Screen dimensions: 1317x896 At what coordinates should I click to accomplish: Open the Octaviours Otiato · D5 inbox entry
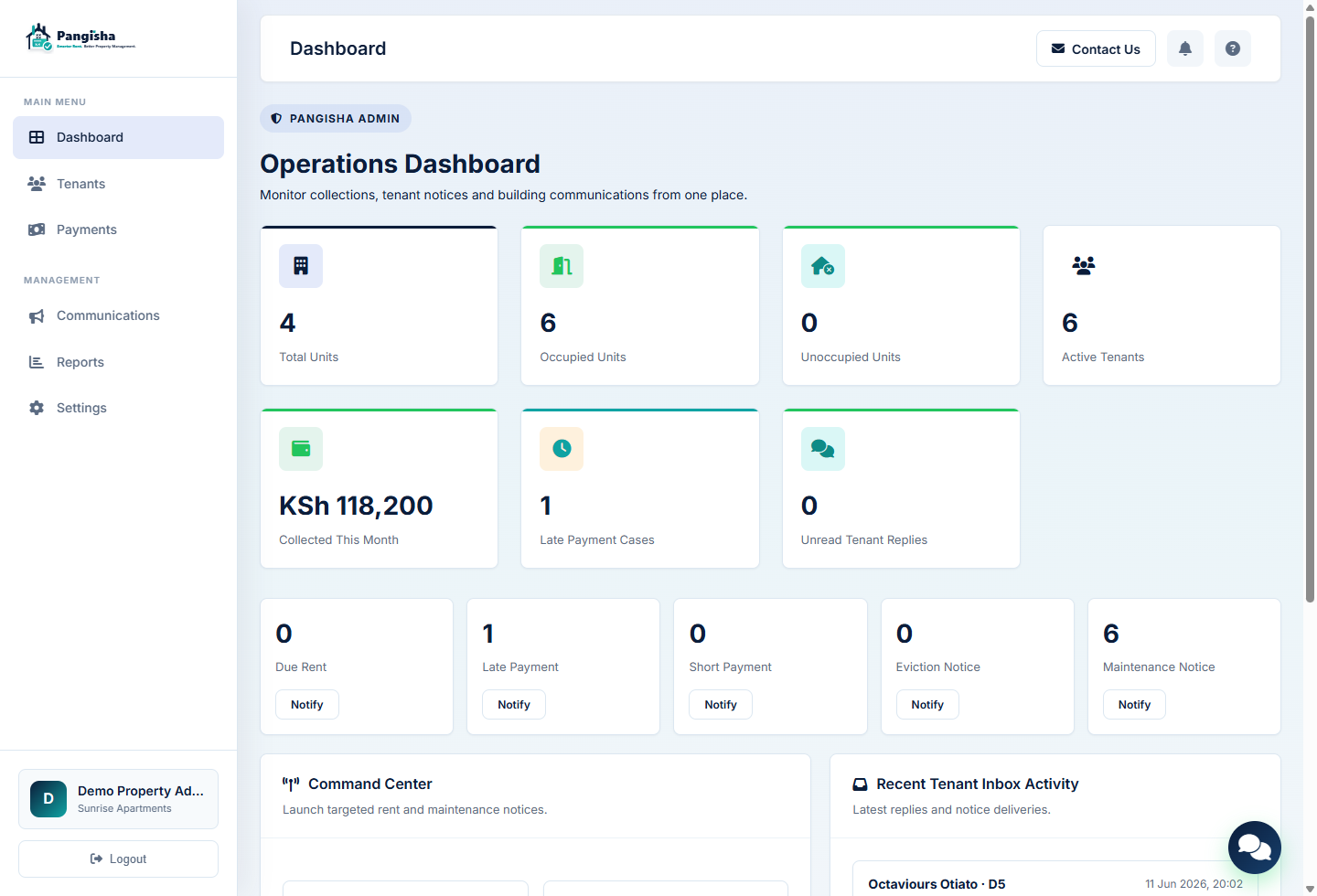point(1055,880)
